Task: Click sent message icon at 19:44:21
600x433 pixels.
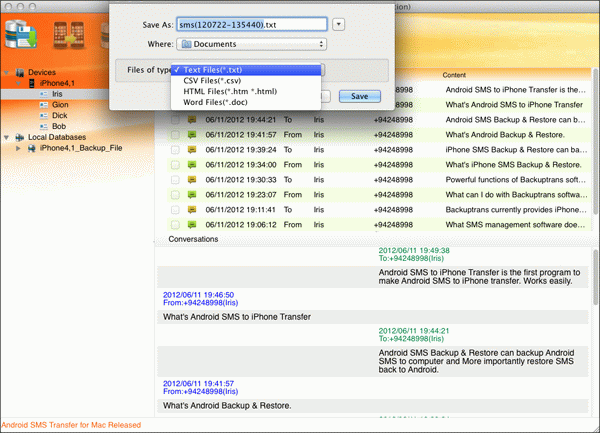Action: click(x=192, y=120)
